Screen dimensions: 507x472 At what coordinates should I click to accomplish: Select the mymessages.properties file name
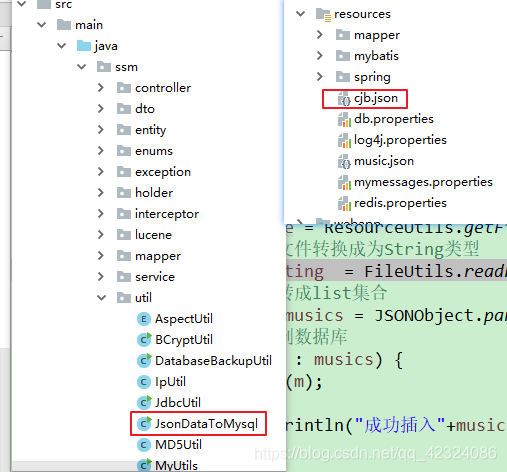423,182
